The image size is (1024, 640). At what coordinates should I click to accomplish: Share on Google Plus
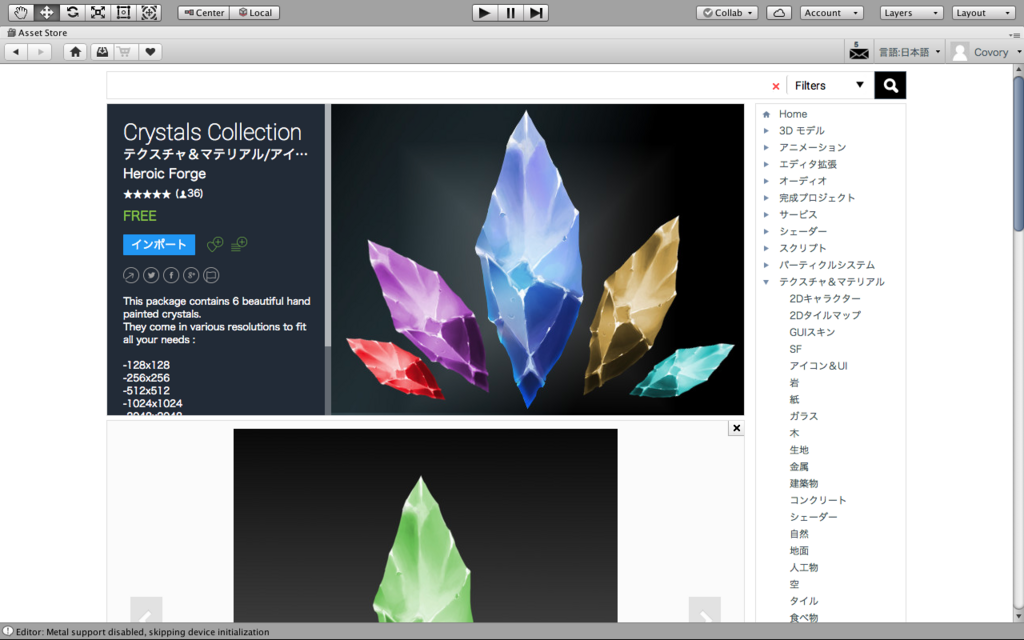pyautogui.click(x=191, y=276)
